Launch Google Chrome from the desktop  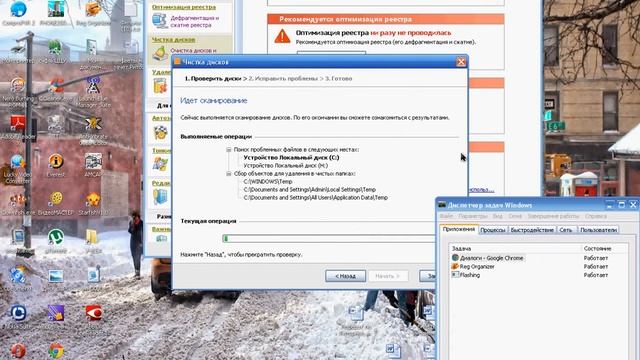[56, 351]
